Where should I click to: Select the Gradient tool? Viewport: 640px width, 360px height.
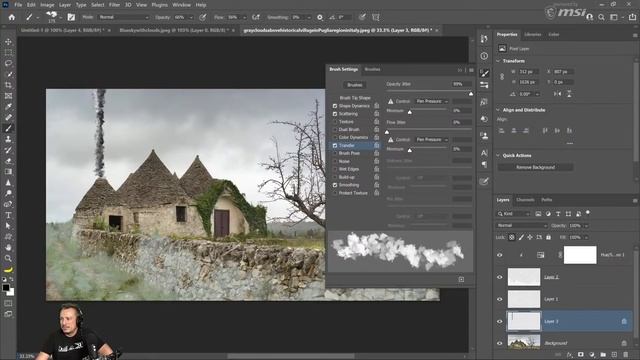pyautogui.click(x=8, y=172)
